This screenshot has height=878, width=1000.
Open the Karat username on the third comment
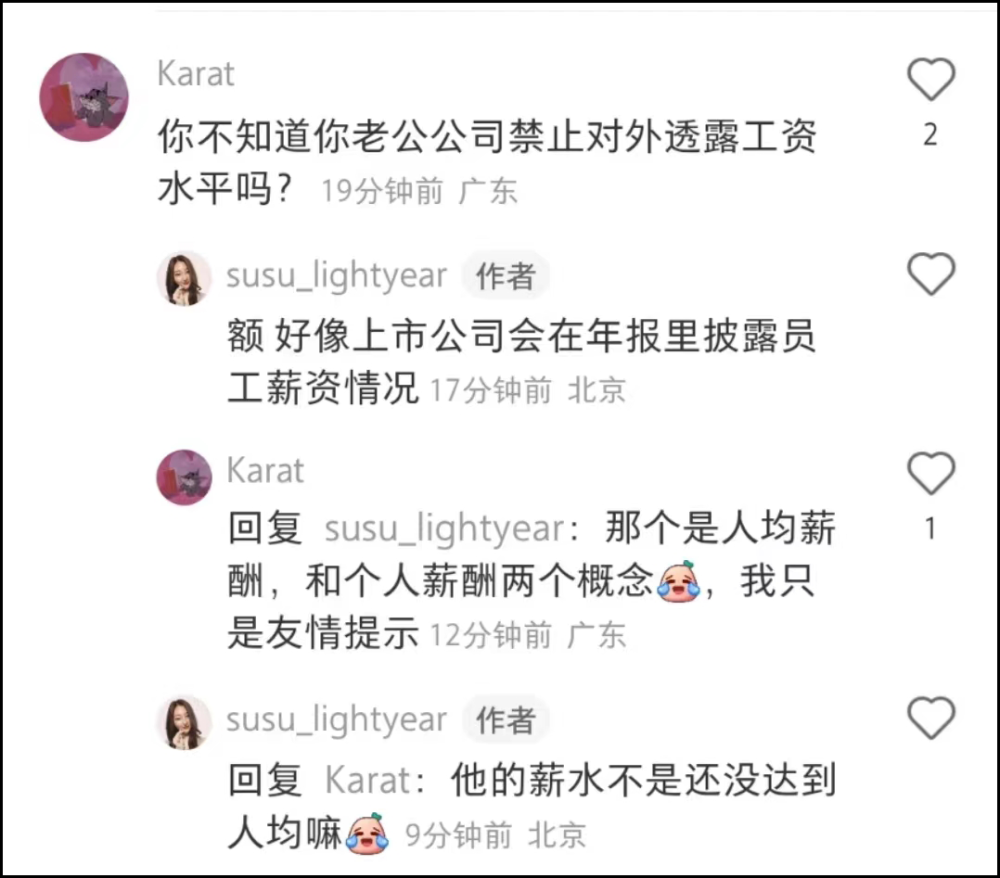coord(265,471)
